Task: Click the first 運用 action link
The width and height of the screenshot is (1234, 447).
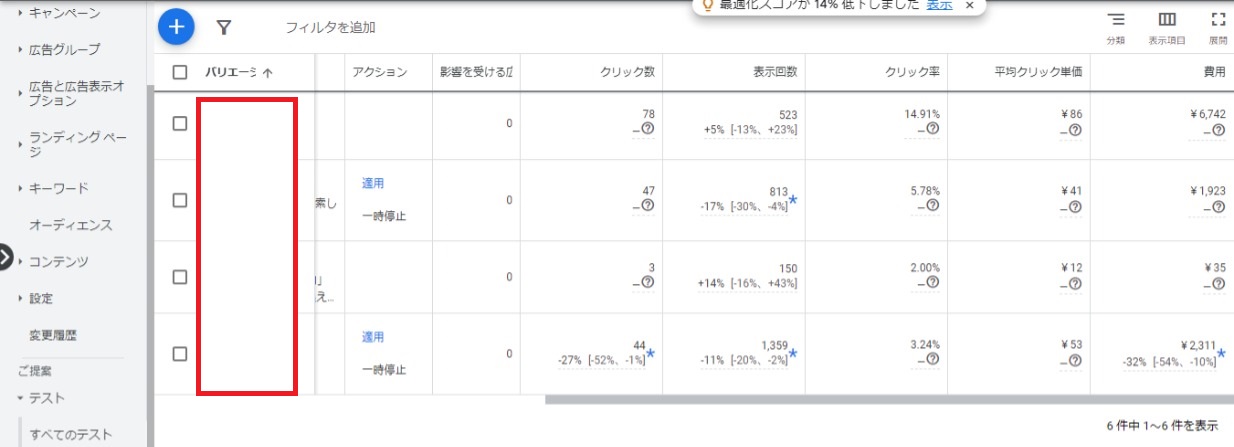Action: pyautogui.click(x=373, y=183)
